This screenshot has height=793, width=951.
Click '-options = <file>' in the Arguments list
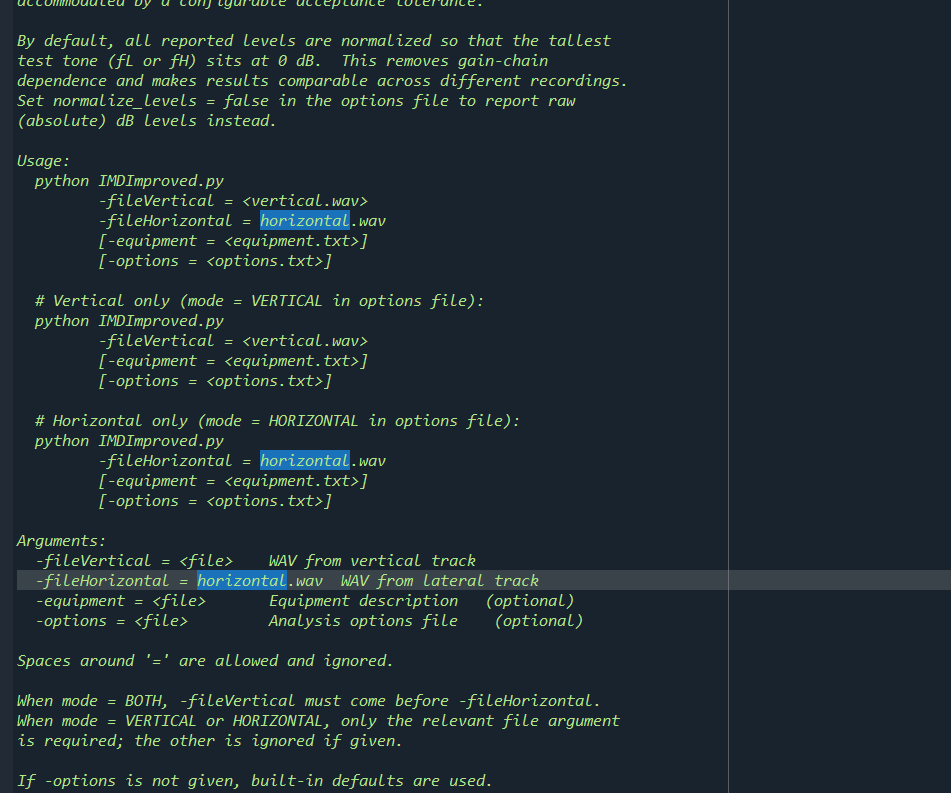112,622
